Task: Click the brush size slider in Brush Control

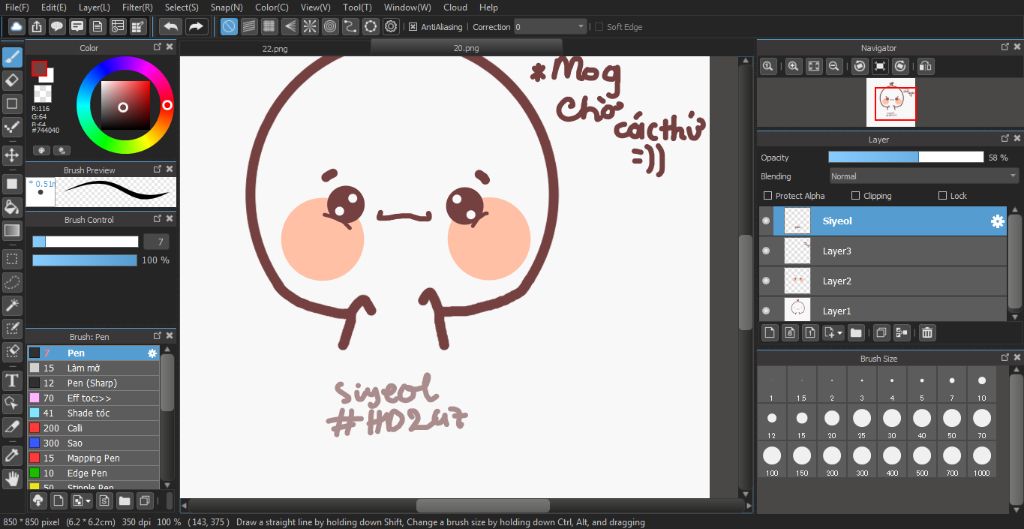Action: coord(86,242)
